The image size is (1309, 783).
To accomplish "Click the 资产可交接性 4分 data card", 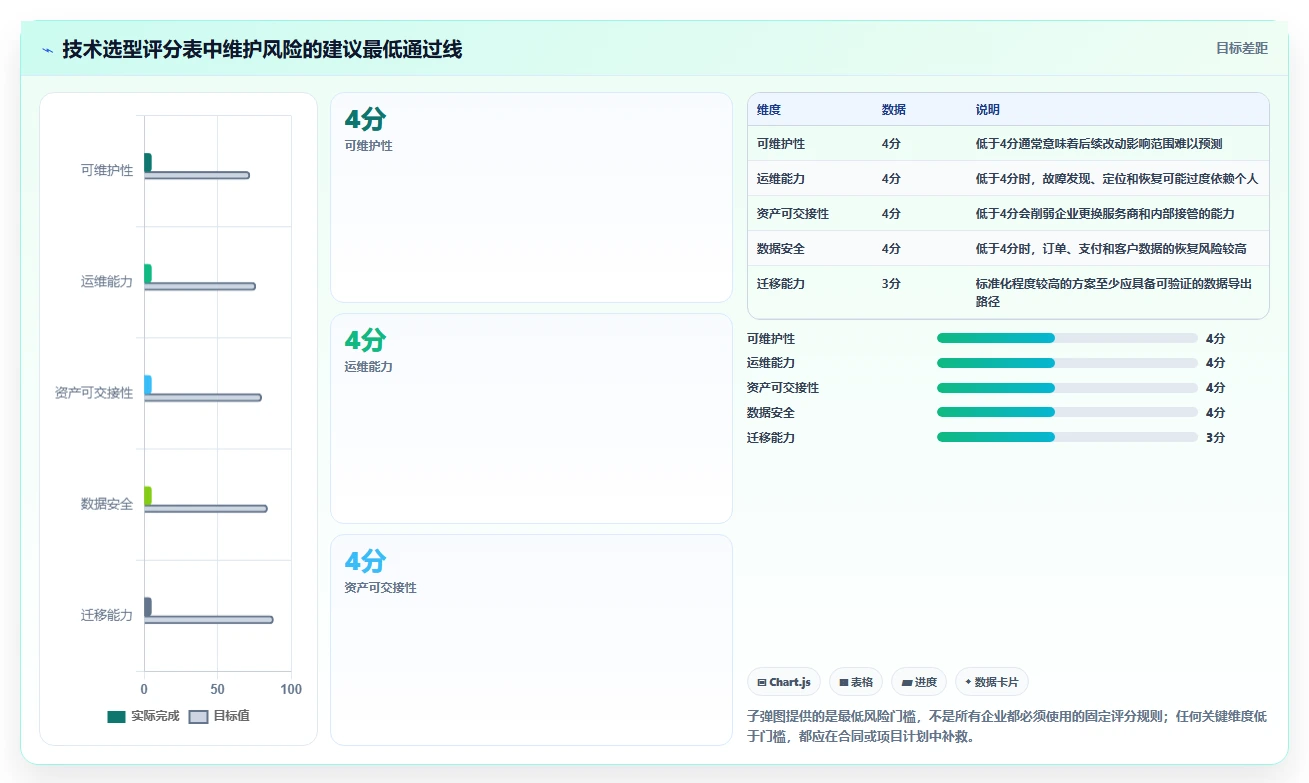I will (531, 640).
